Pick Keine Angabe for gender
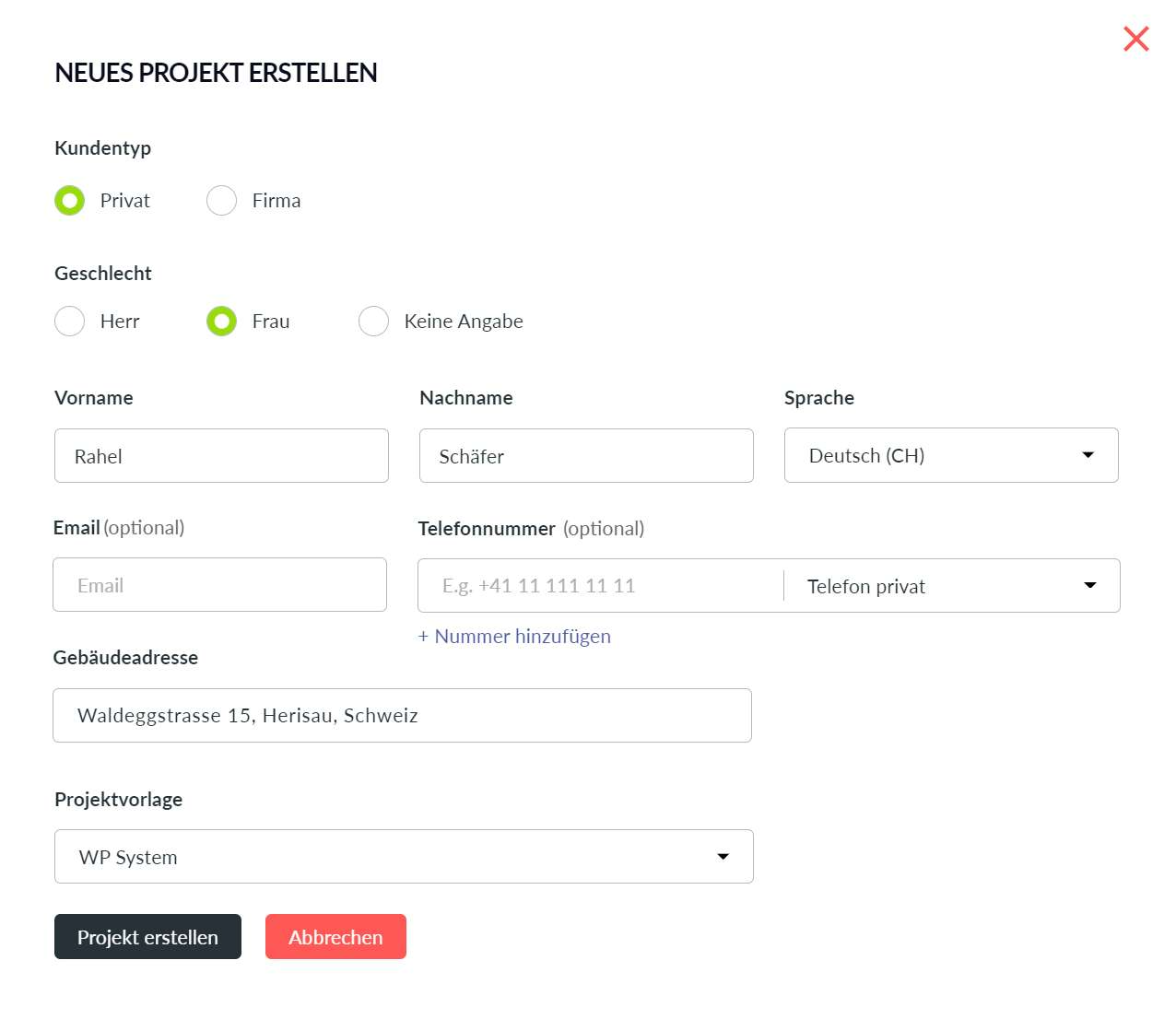 [x=373, y=322]
